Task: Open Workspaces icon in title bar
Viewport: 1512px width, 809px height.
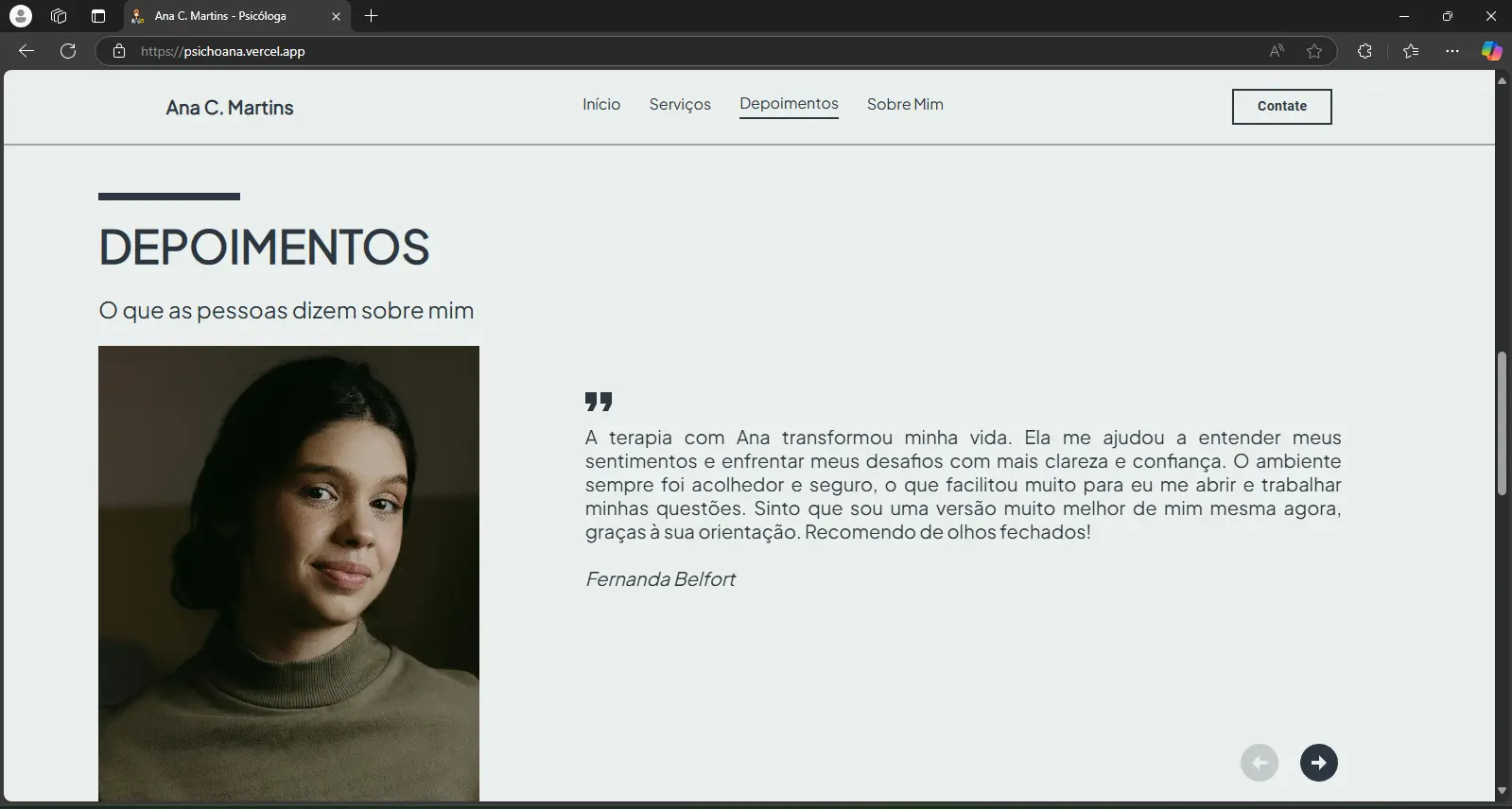Action: [x=59, y=16]
